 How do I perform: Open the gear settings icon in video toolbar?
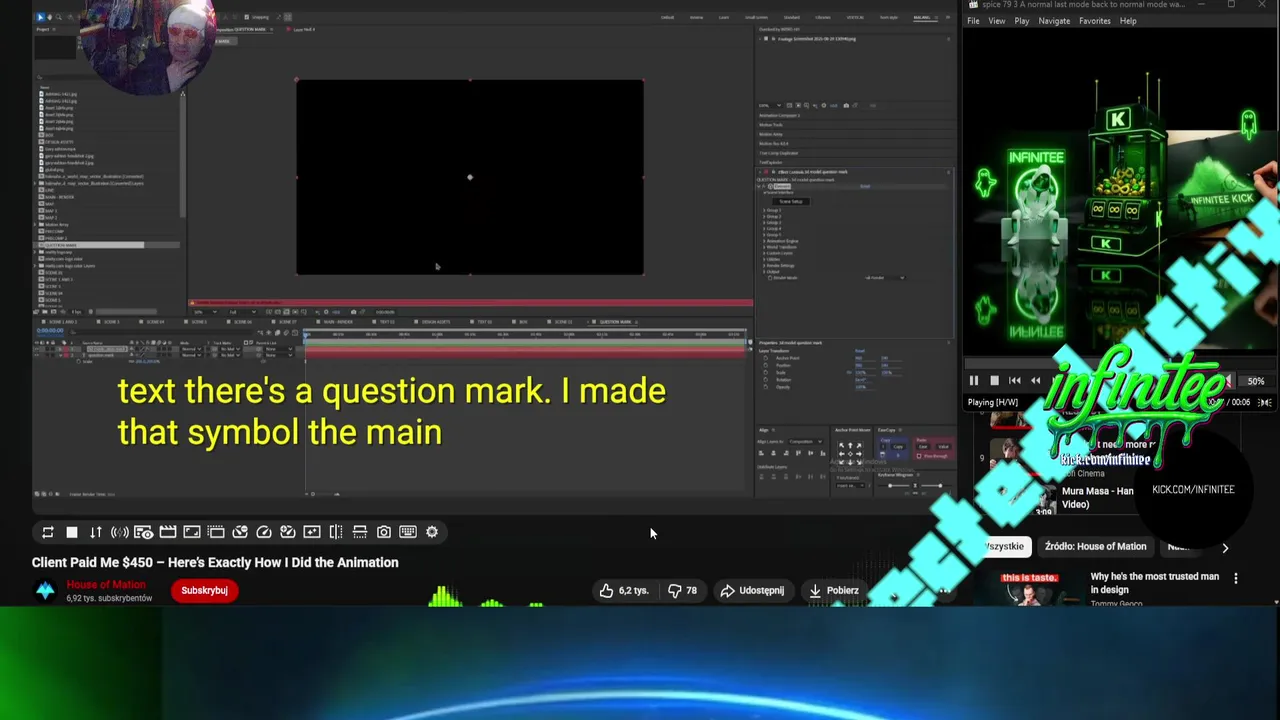[x=432, y=532]
